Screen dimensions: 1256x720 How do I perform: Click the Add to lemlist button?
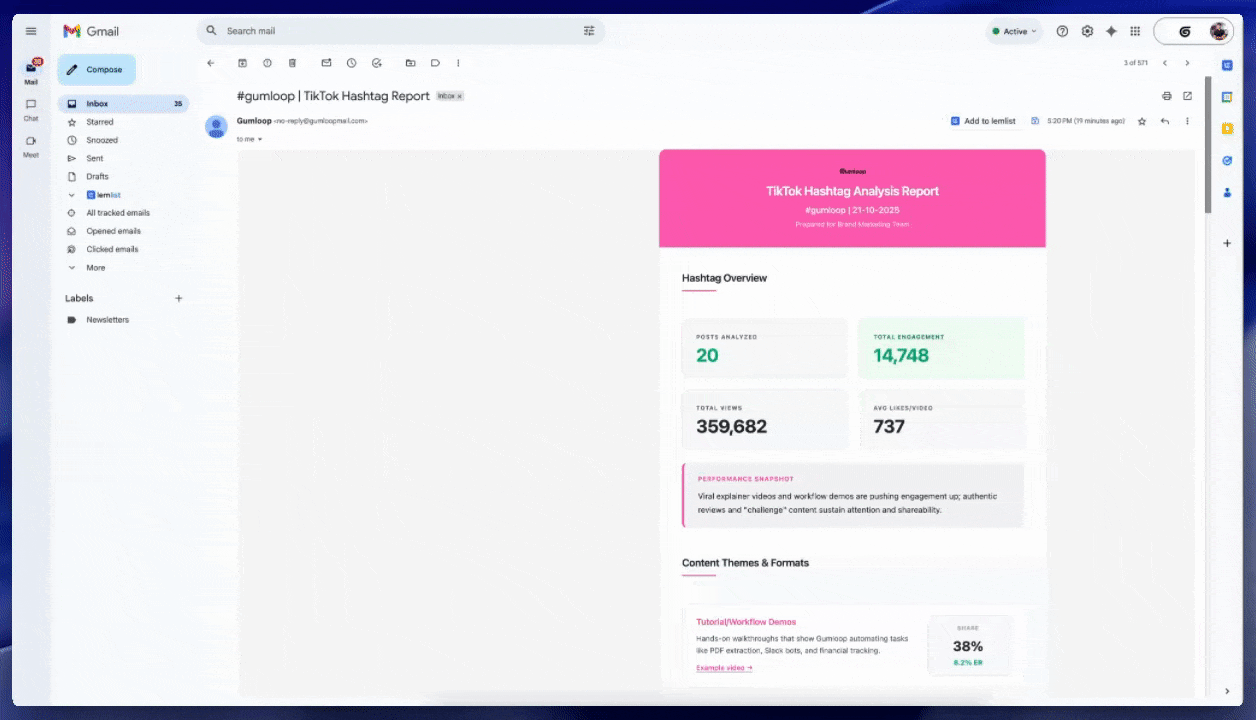click(983, 121)
